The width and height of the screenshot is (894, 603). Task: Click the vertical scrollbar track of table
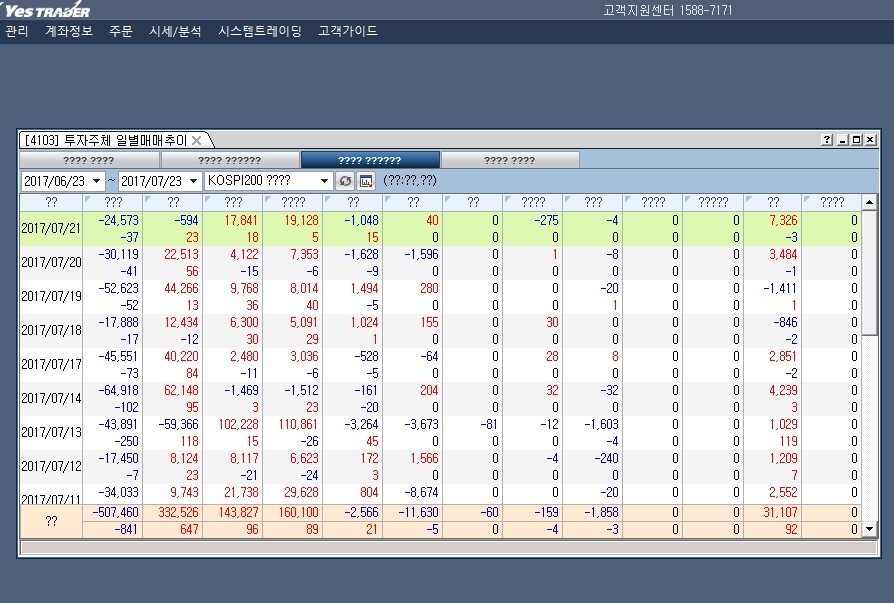pyautogui.click(x=869, y=420)
